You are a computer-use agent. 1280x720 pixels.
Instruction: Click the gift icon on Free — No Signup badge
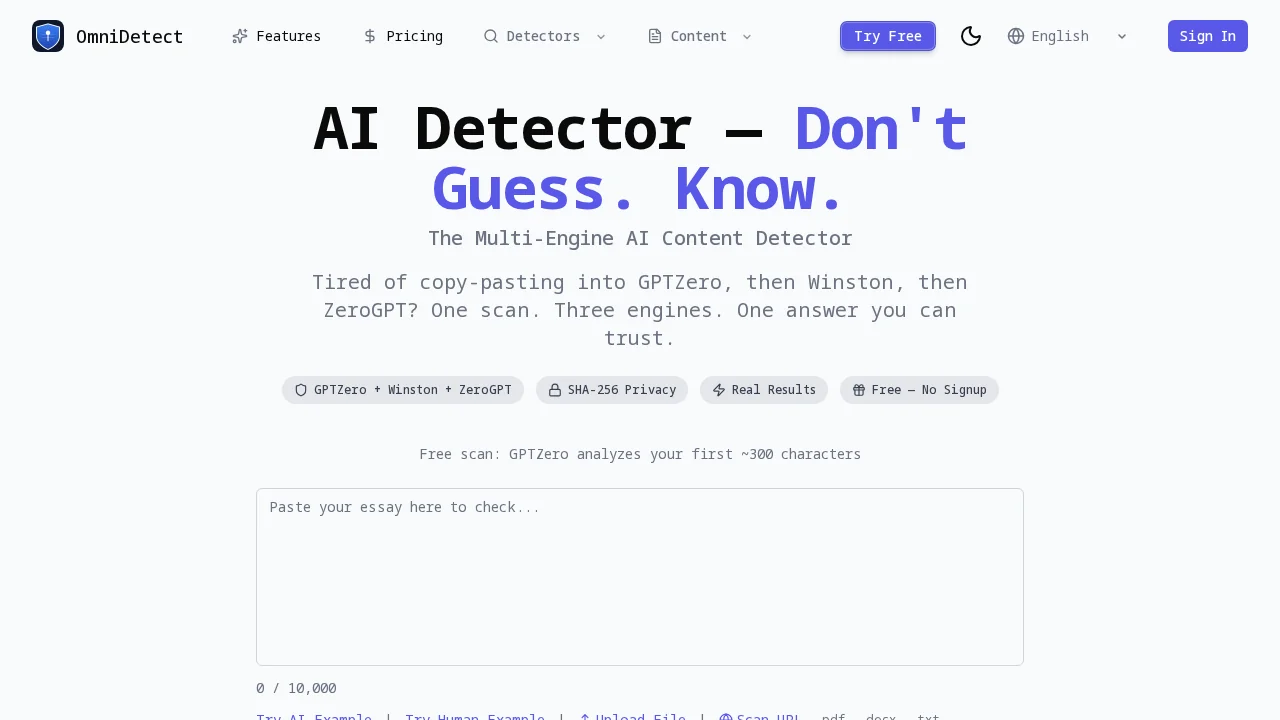point(860,390)
